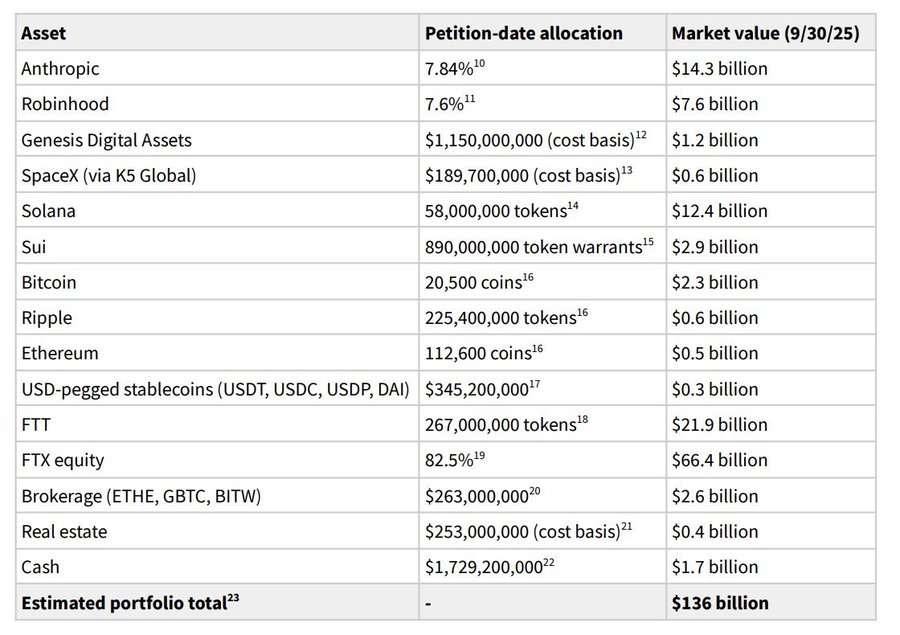Select the Petition-date allocation column header
900x635 pixels.
coord(523,33)
